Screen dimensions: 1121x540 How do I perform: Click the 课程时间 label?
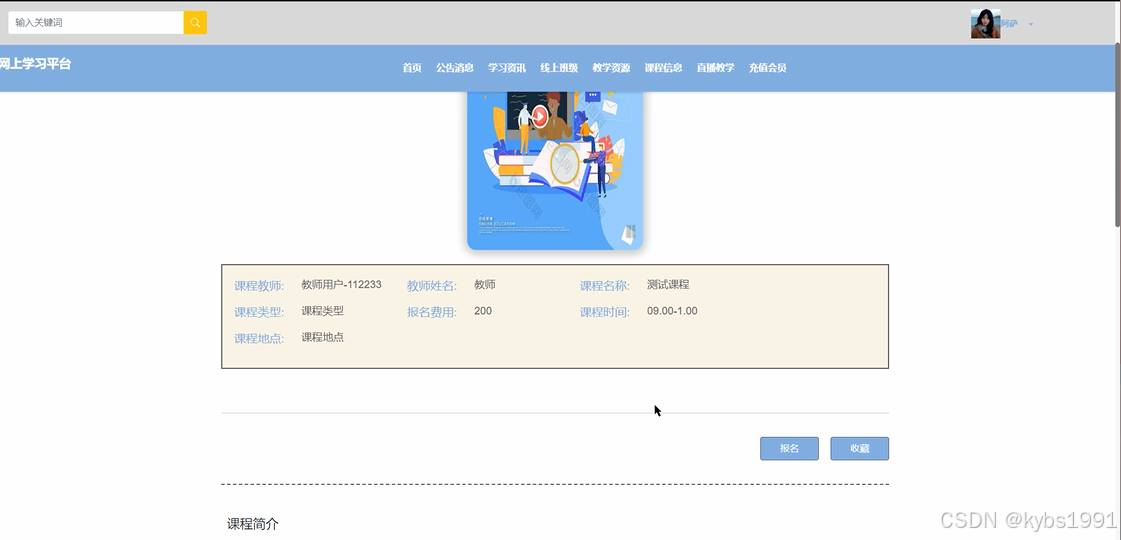click(605, 313)
